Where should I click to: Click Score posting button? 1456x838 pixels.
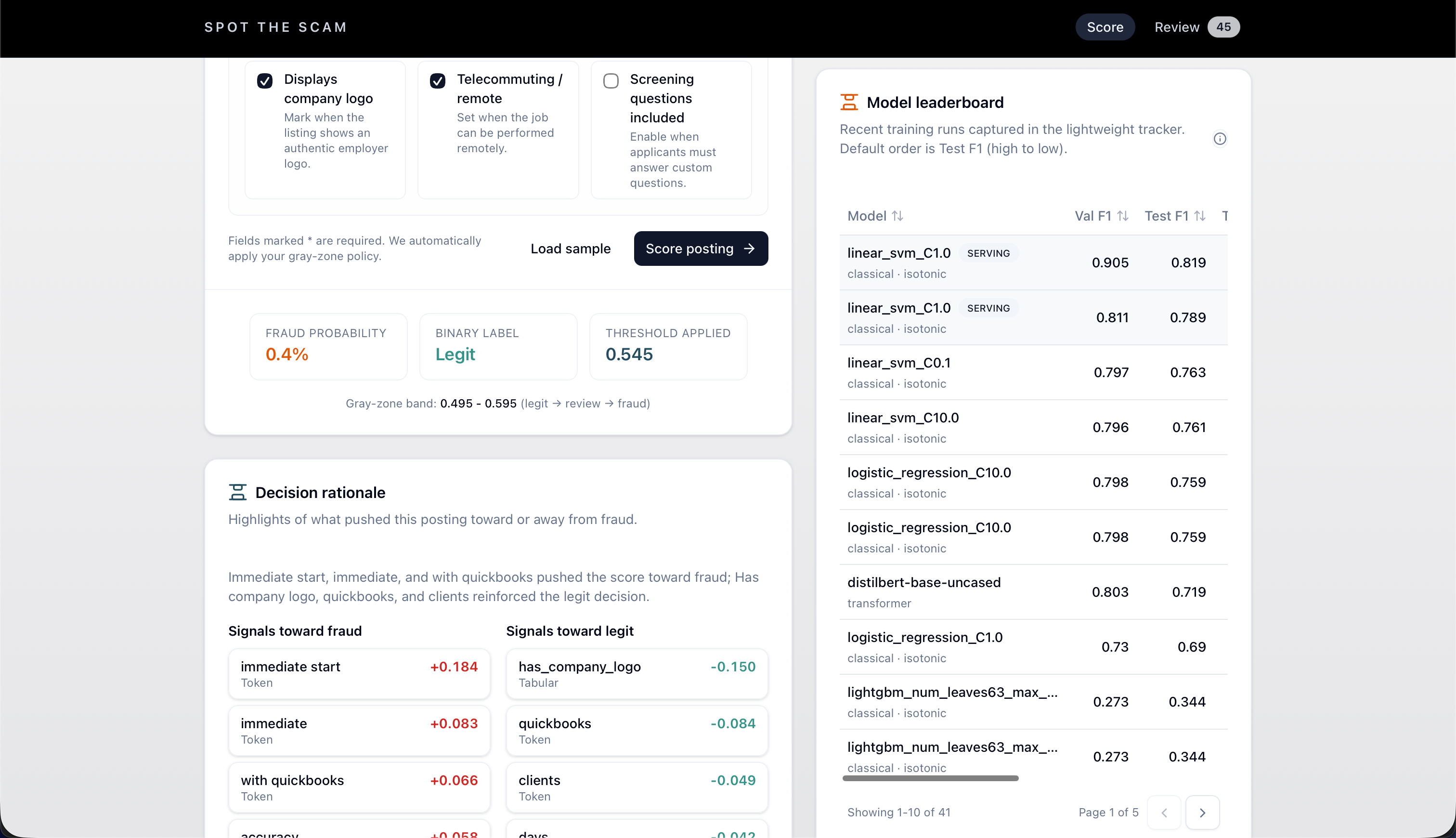[701, 249]
